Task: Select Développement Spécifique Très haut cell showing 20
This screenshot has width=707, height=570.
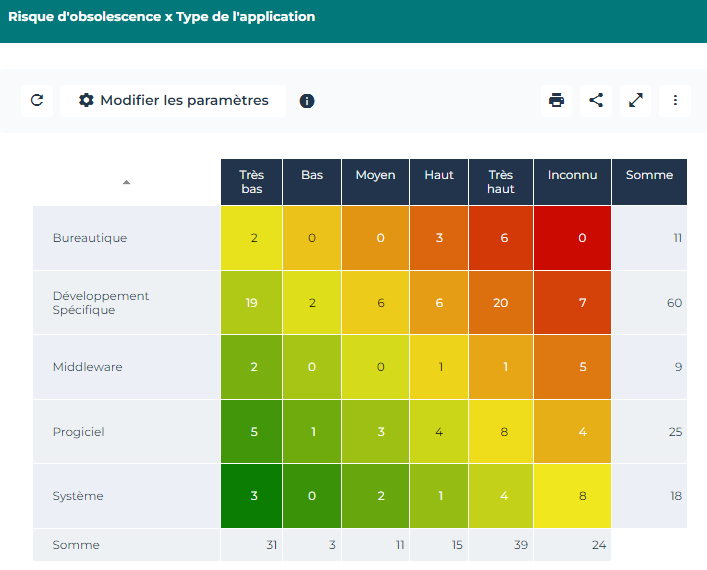Action: coord(501,303)
